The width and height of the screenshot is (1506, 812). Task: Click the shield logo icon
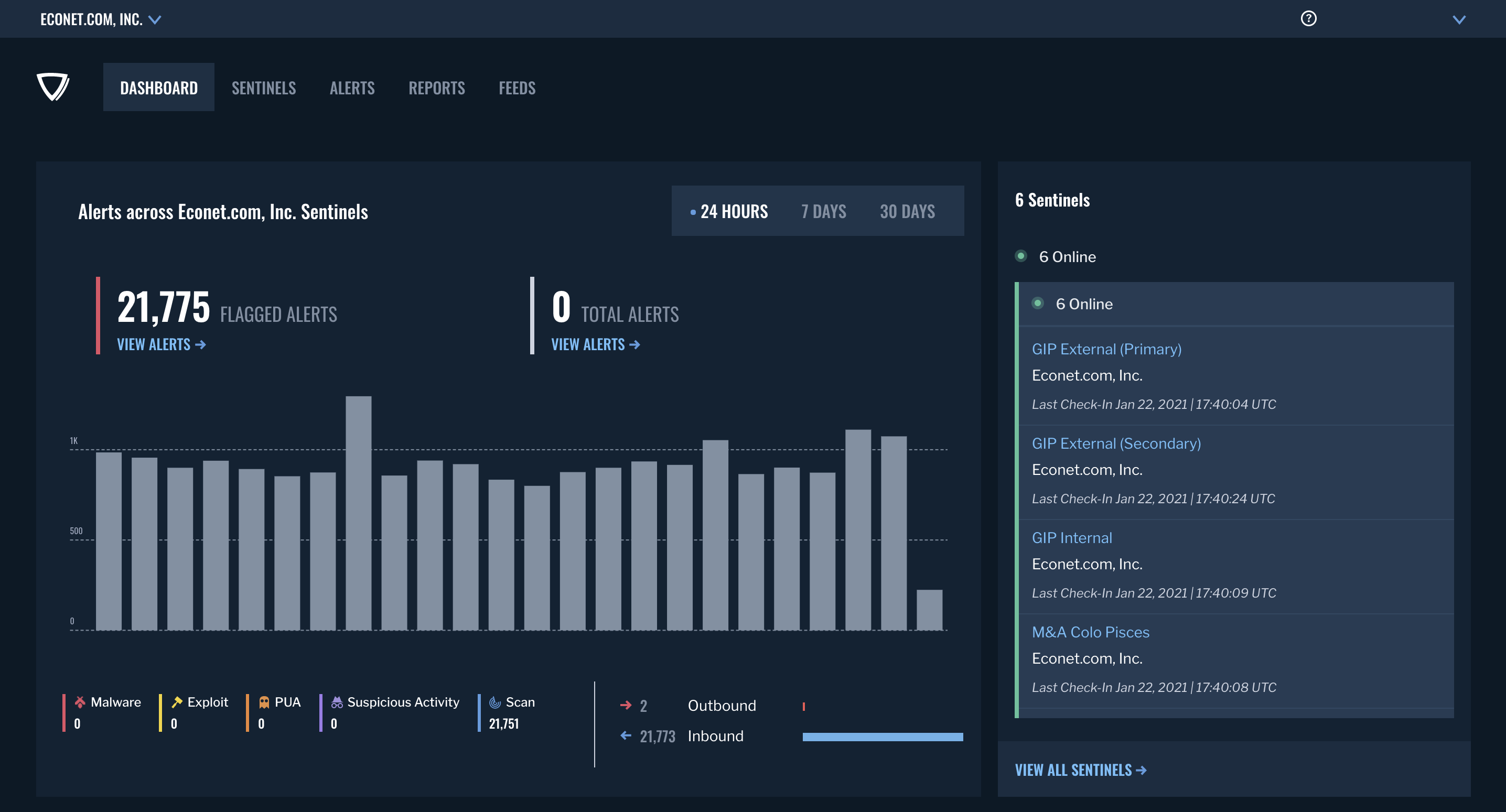point(53,87)
